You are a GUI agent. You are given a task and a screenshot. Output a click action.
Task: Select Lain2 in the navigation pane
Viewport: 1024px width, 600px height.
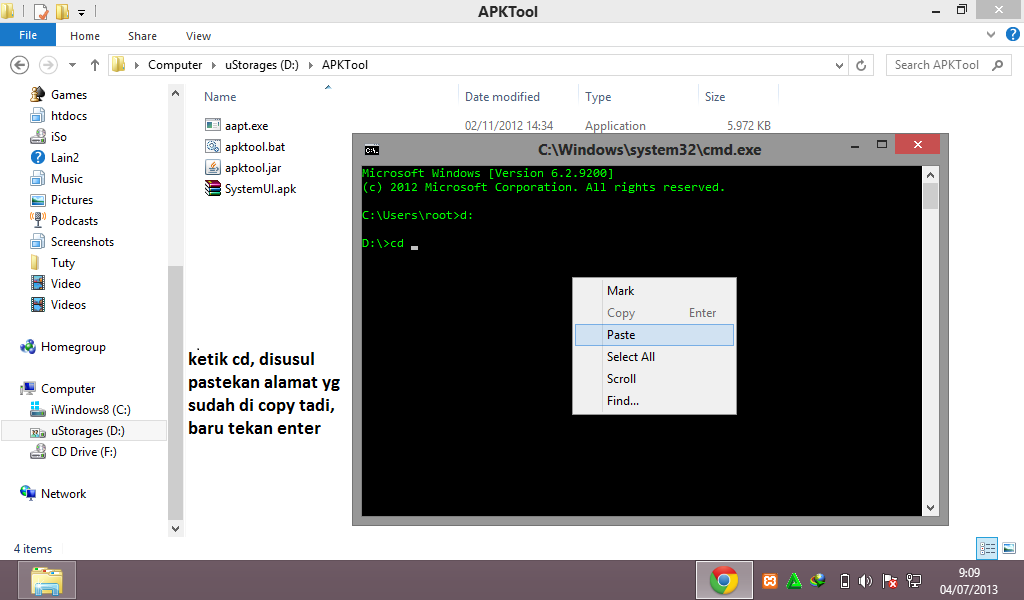(65, 157)
